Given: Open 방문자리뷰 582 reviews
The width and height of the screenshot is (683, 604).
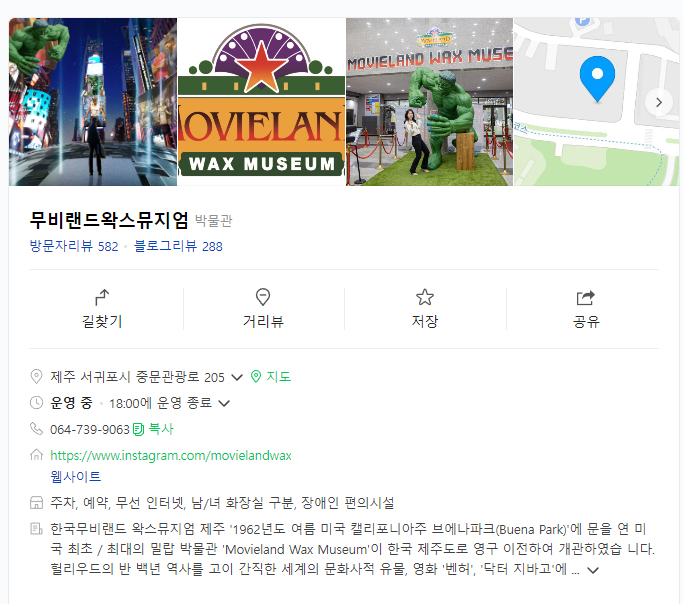Looking at the screenshot, I should click(x=74, y=246).
